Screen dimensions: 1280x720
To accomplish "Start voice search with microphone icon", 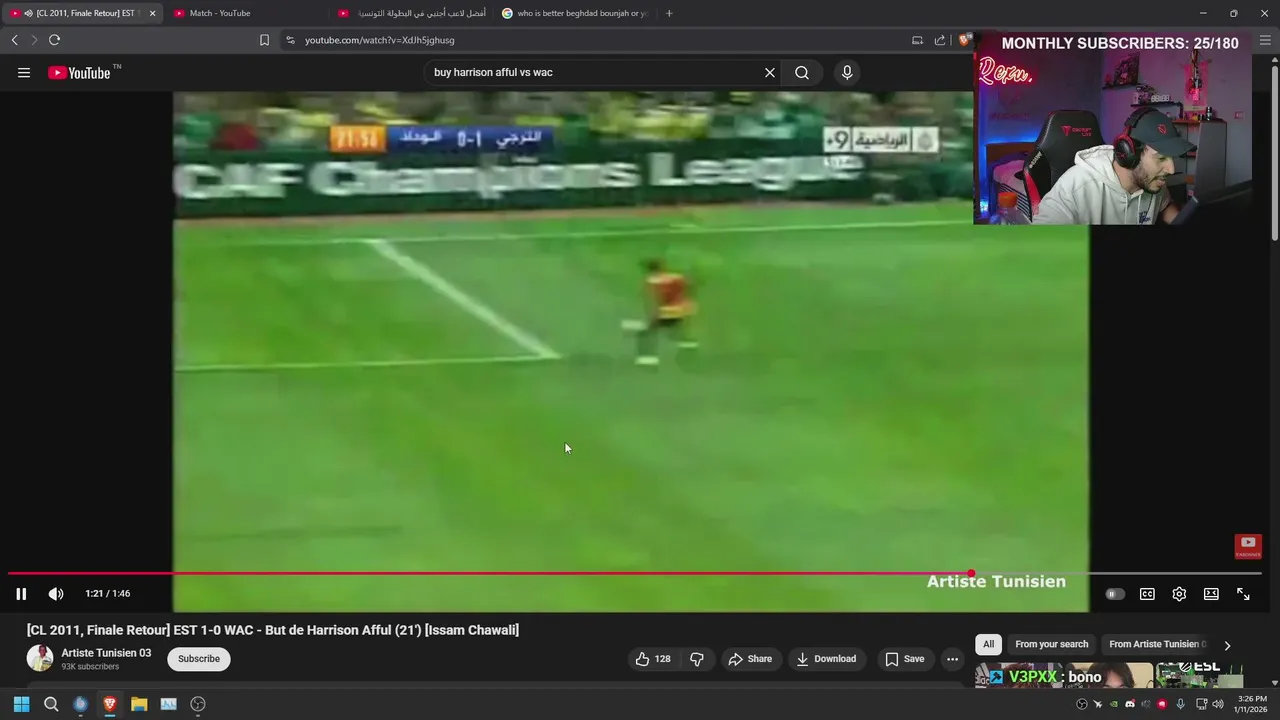I will tap(847, 72).
